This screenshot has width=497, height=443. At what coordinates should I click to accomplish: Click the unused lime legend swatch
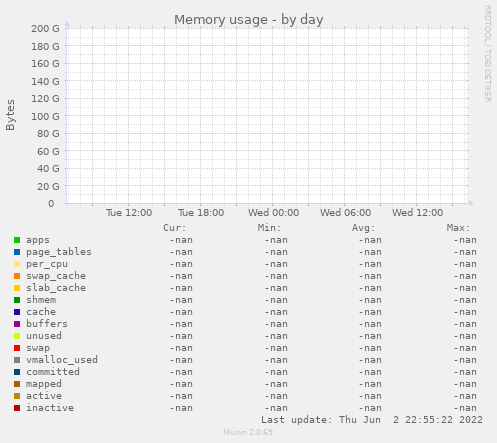[17, 336]
